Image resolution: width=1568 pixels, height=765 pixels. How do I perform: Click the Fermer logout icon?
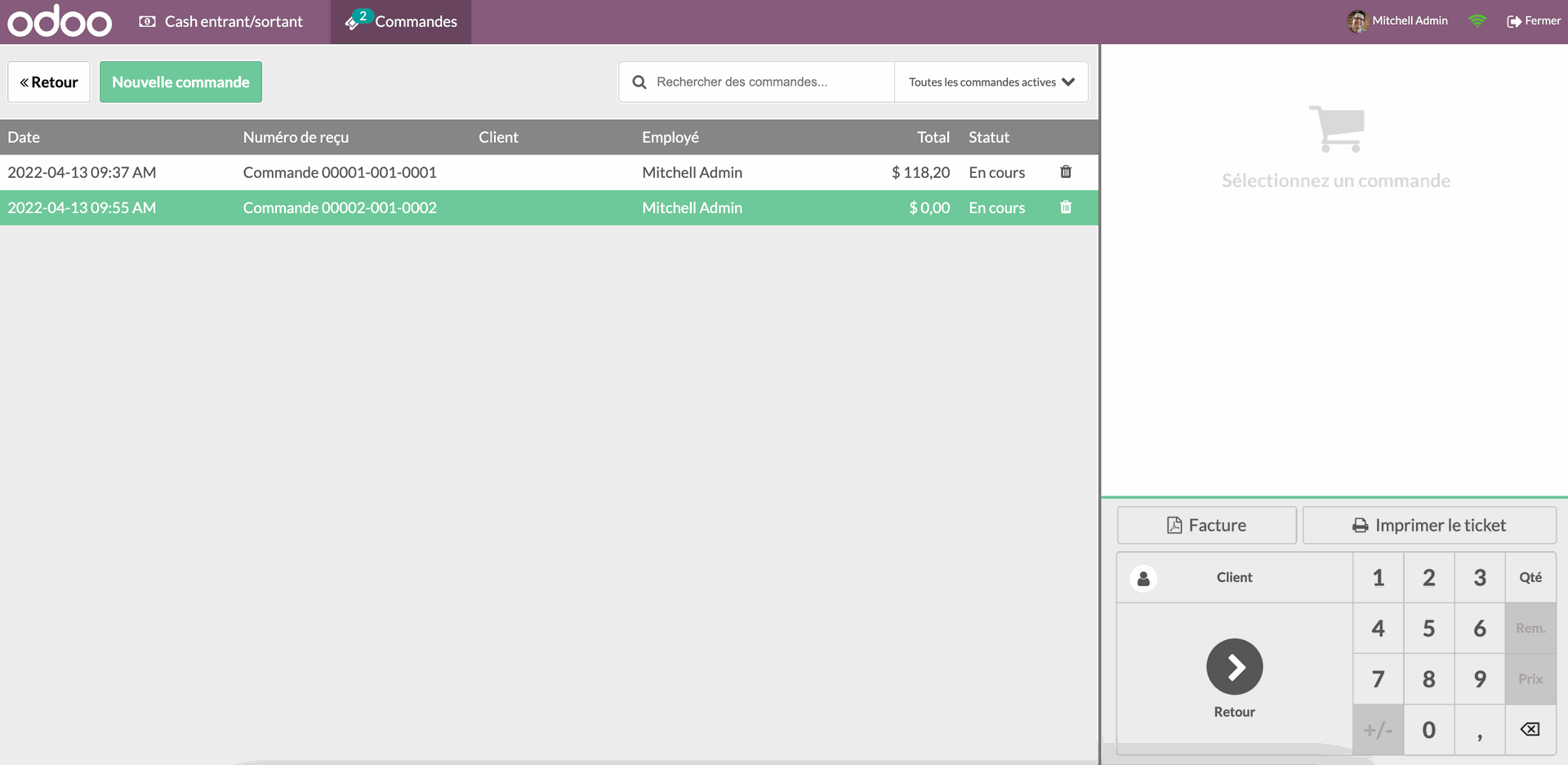tap(1512, 20)
